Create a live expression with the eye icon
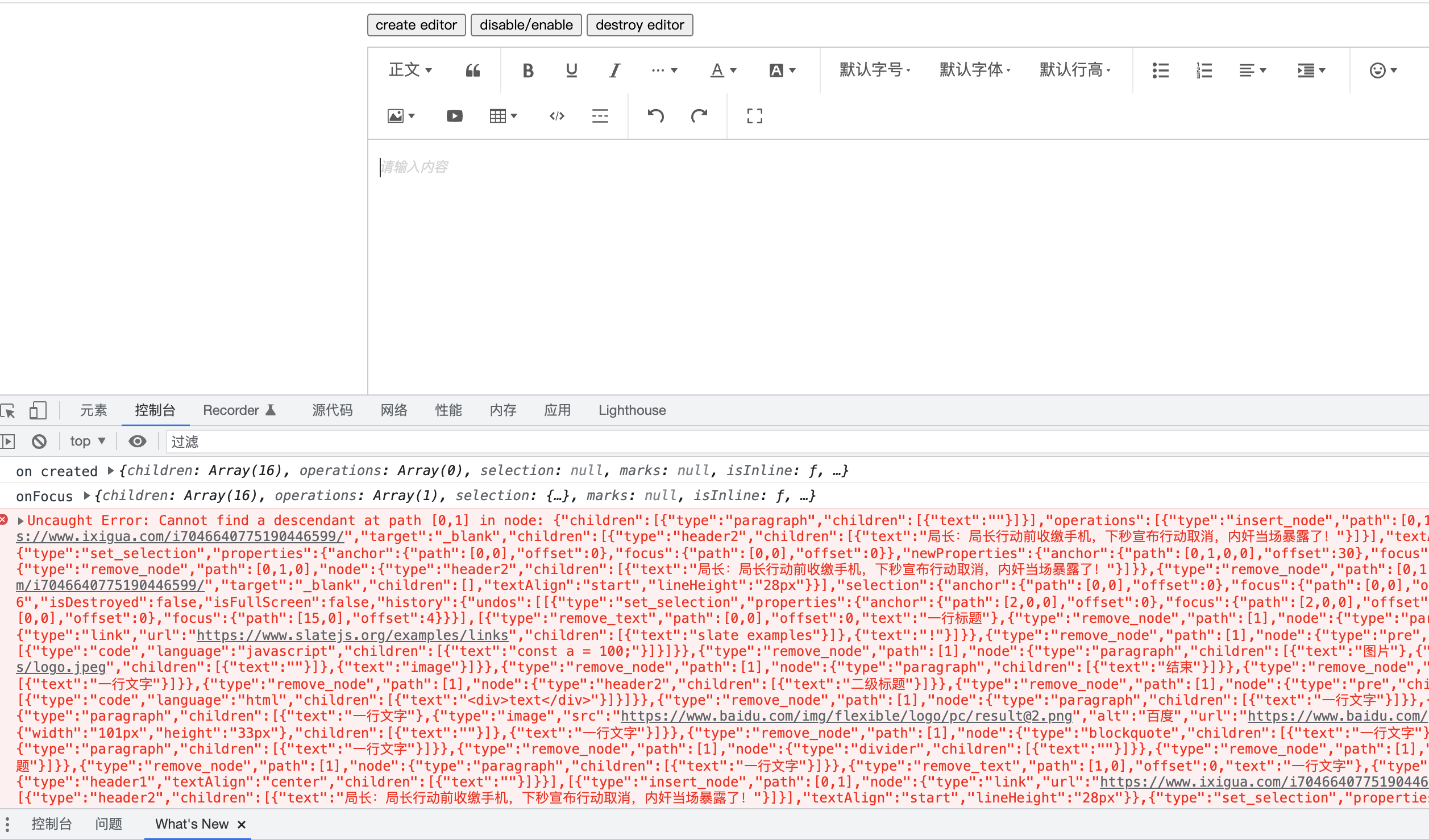 coord(136,441)
